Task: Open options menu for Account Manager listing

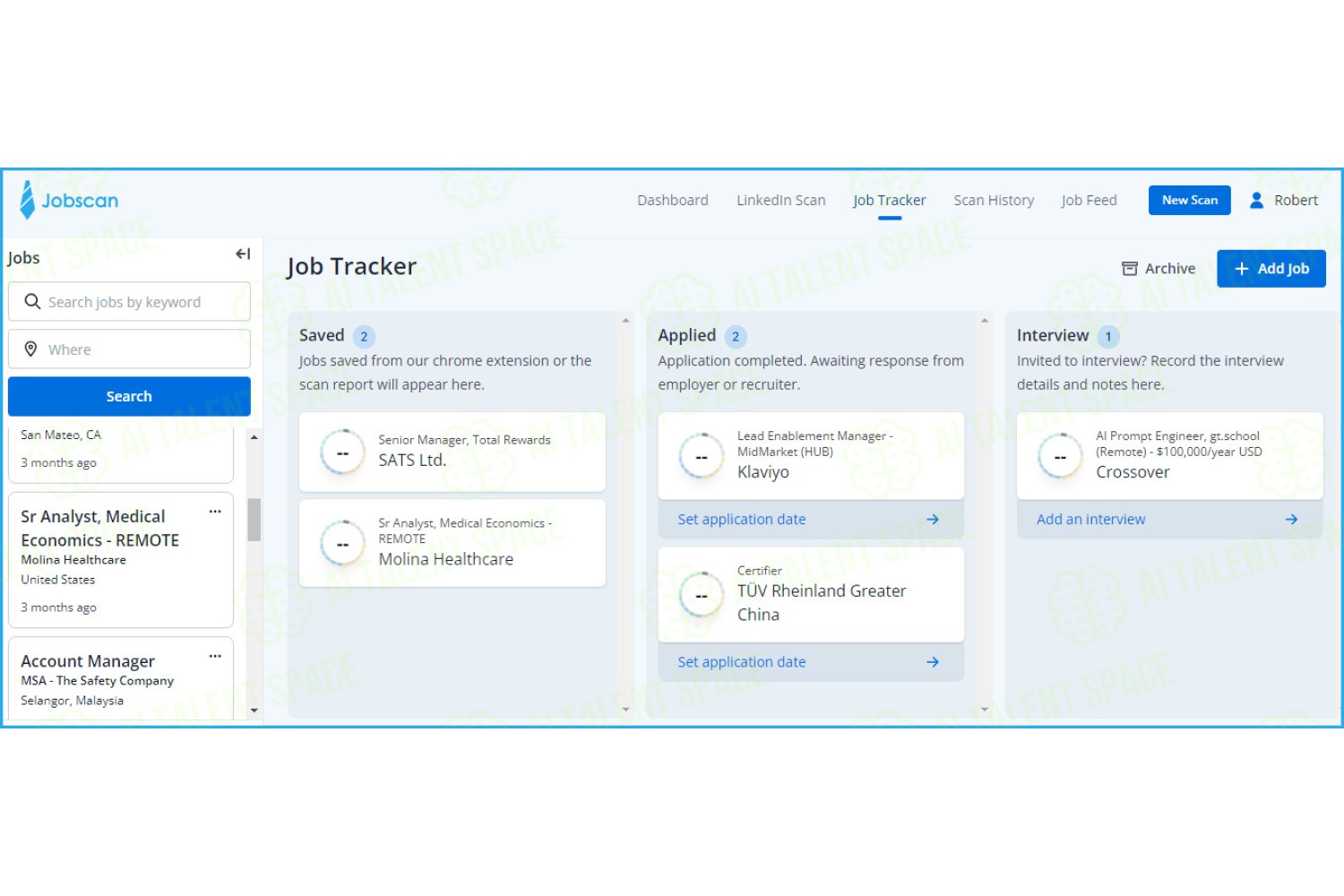Action: 215,656
